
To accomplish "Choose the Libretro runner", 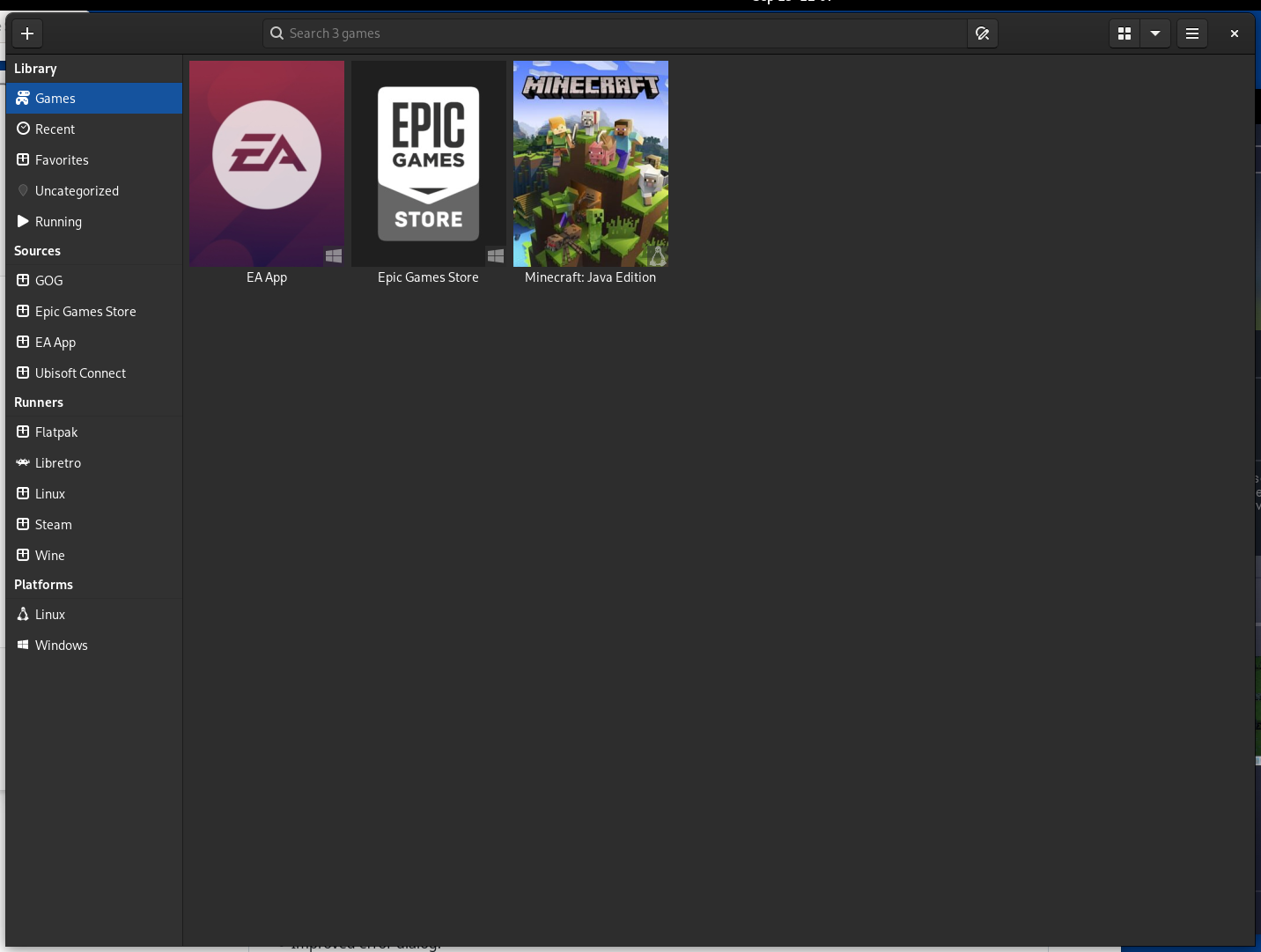I will pyautogui.click(x=58, y=463).
